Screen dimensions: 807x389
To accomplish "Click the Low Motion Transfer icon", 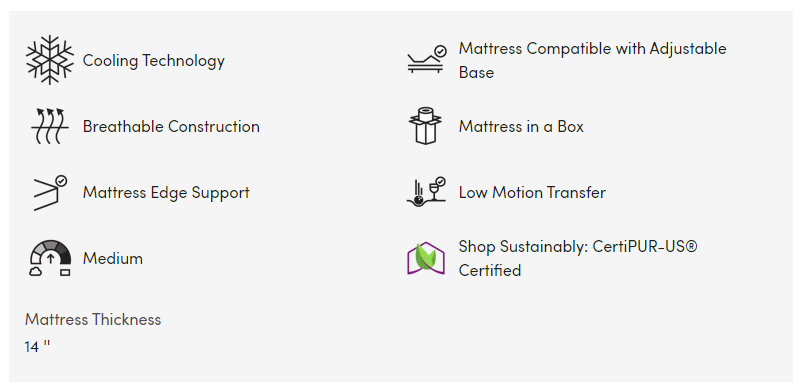I will click(x=426, y=192).
